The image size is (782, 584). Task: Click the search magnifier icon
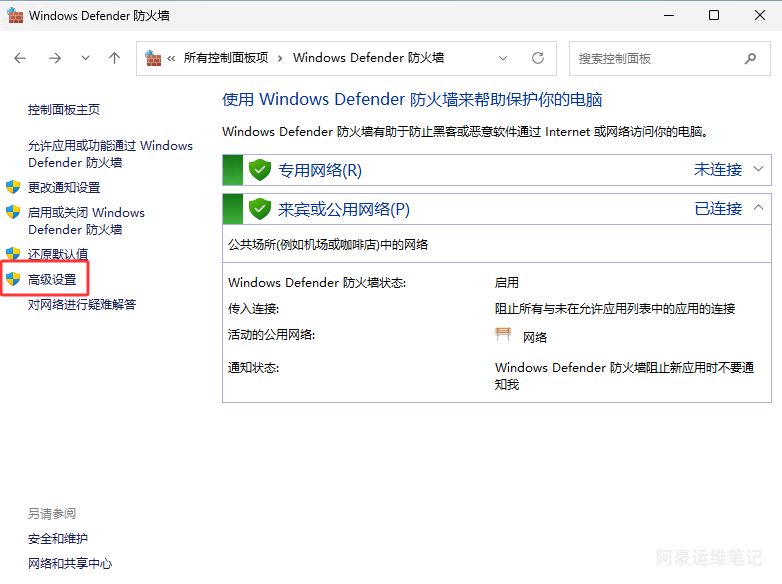(x=751, y=58)
